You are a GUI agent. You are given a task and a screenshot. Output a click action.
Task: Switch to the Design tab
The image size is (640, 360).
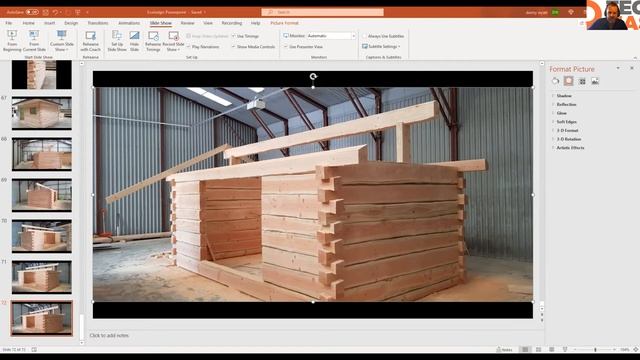[x=71, y=23]
